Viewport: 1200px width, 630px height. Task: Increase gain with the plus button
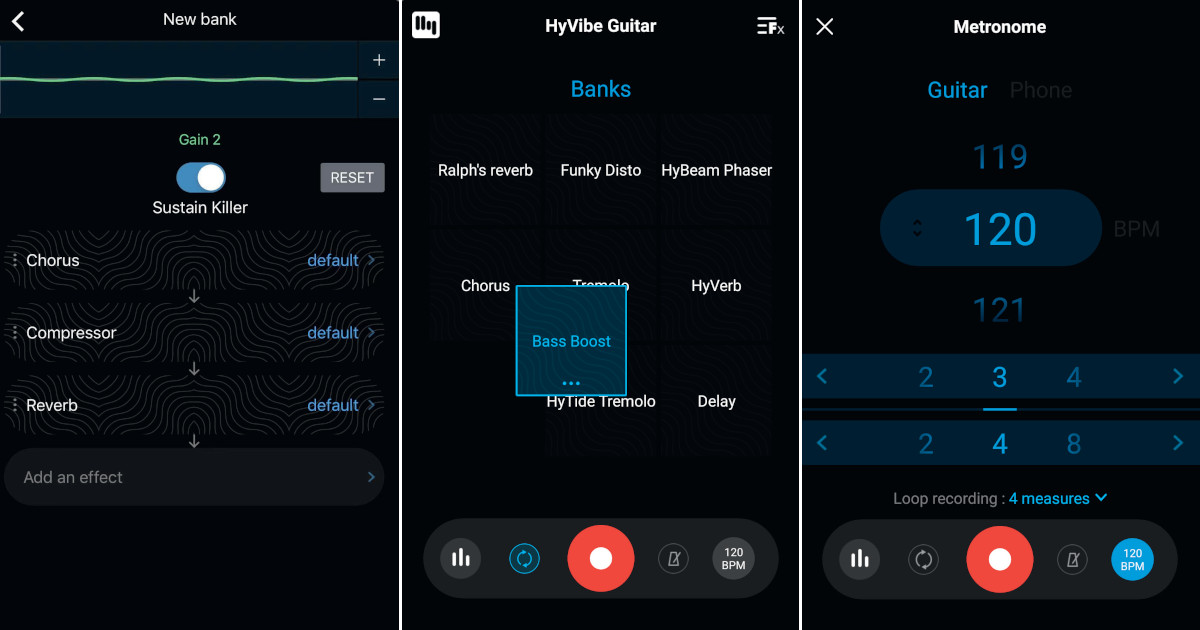click(x=379, y=61)
